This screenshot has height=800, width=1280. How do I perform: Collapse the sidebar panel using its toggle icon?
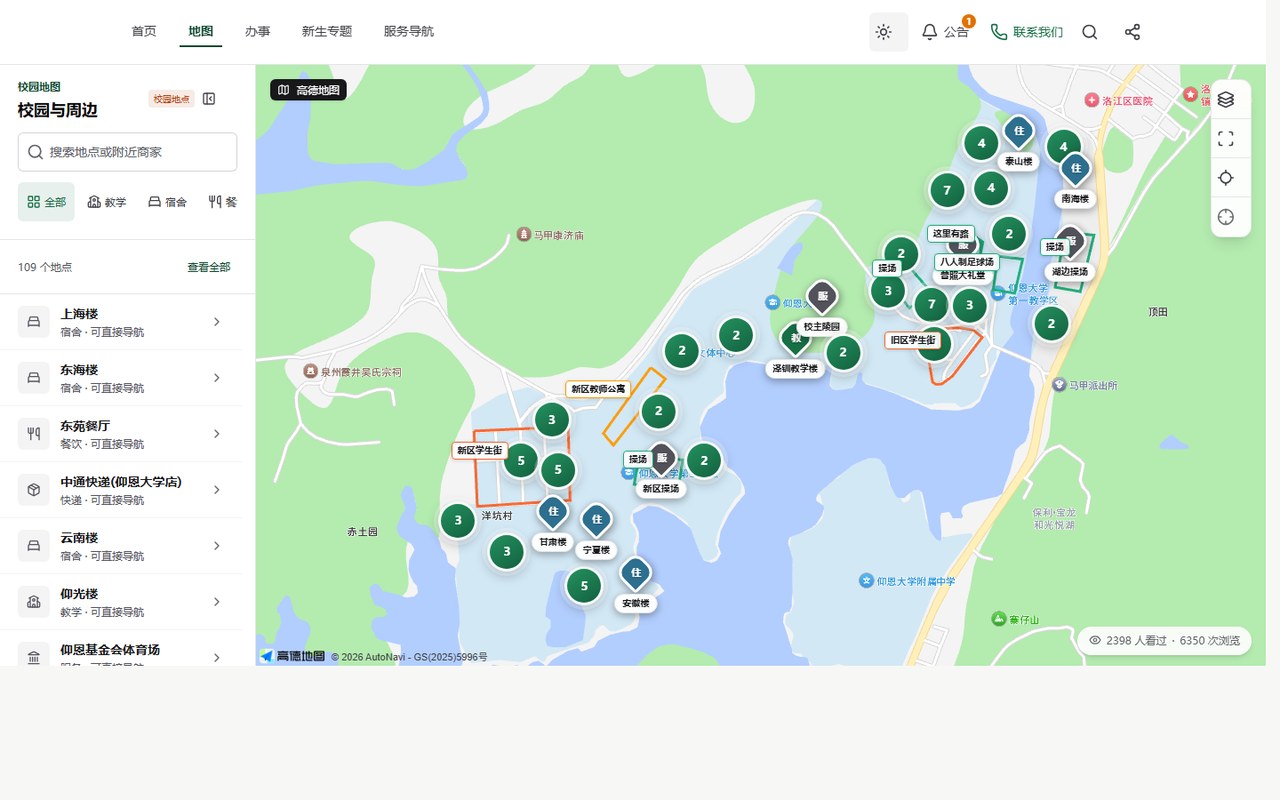click(x=209, y=98)
